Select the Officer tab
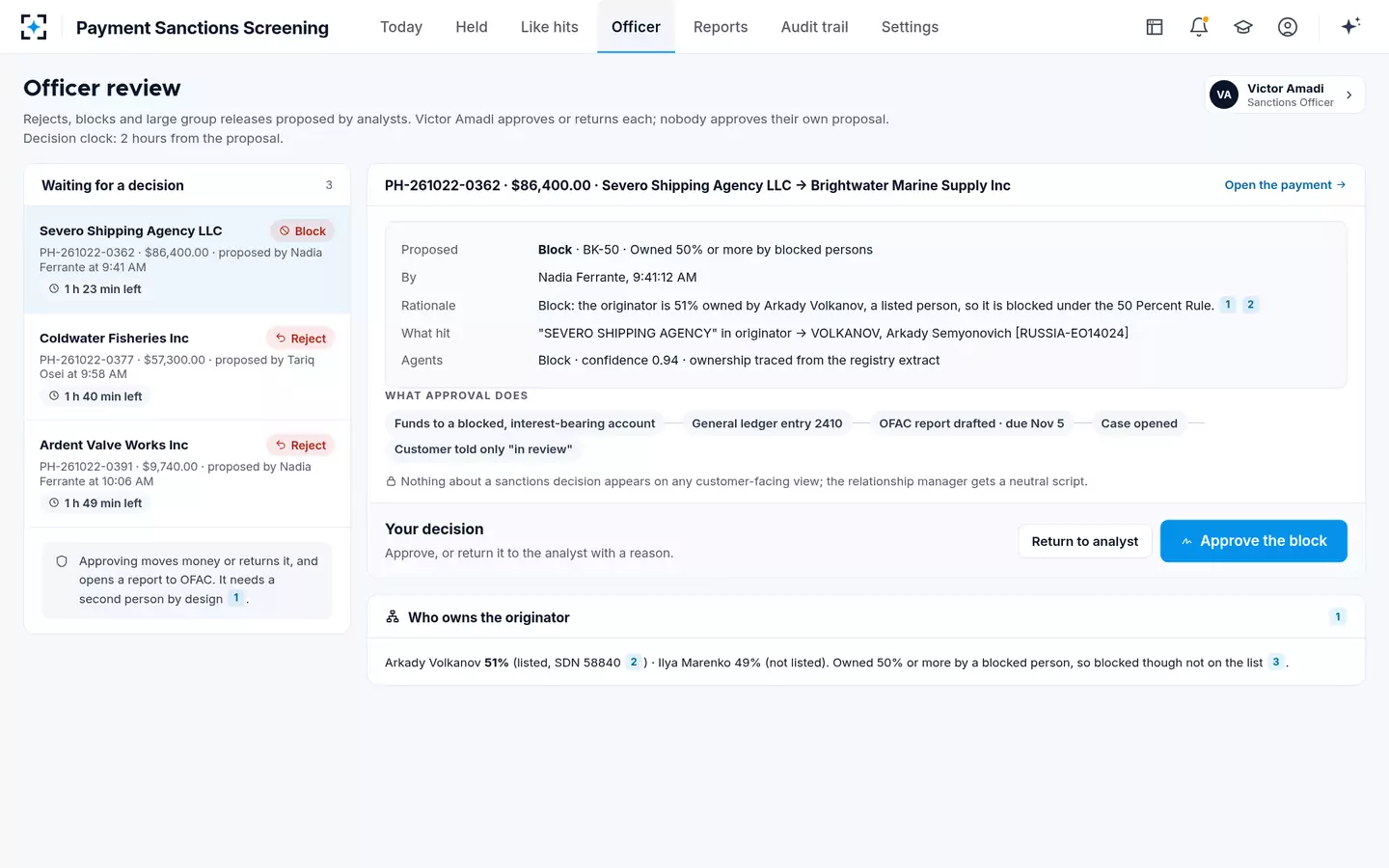 (636, 27)
